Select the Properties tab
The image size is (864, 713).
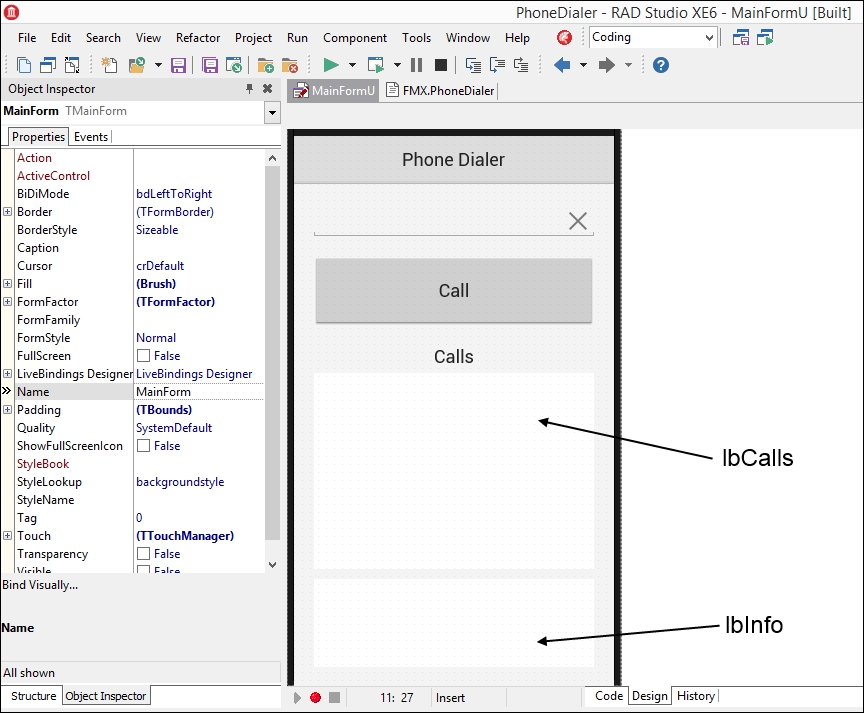(x=39, y=137)
